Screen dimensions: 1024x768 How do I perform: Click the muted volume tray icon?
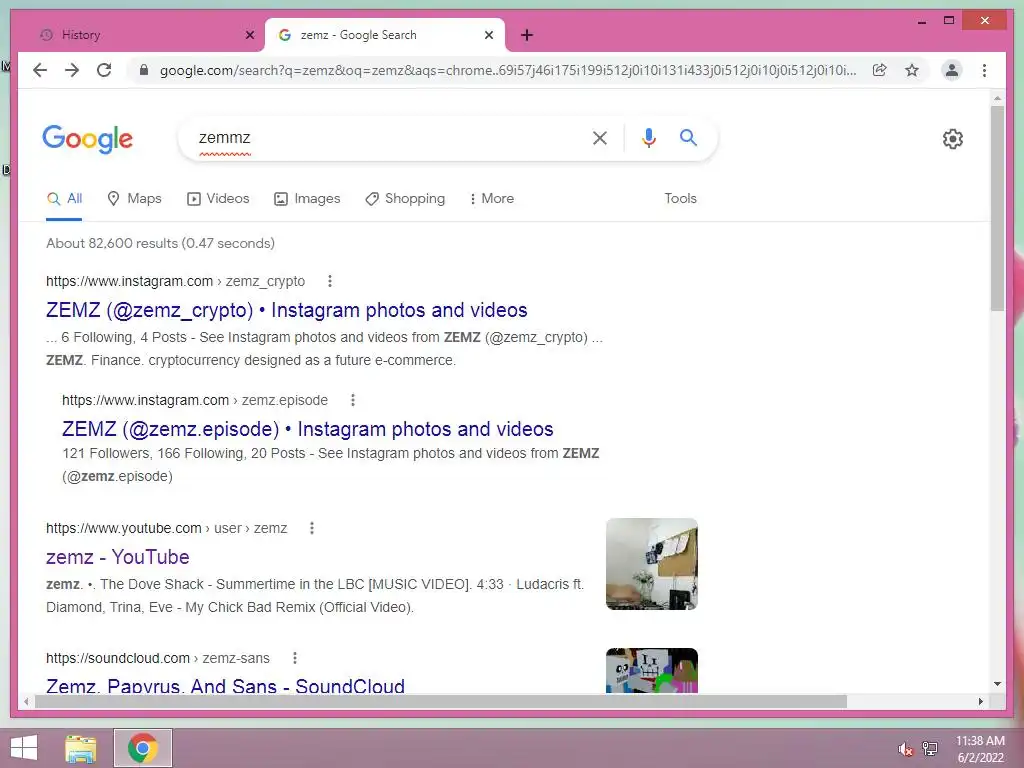coord(905,748)
